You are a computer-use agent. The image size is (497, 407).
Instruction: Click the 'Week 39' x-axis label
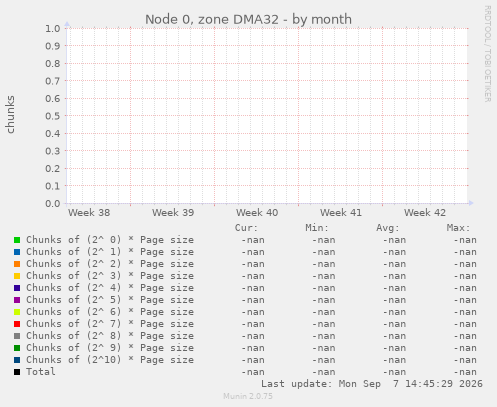173,213
